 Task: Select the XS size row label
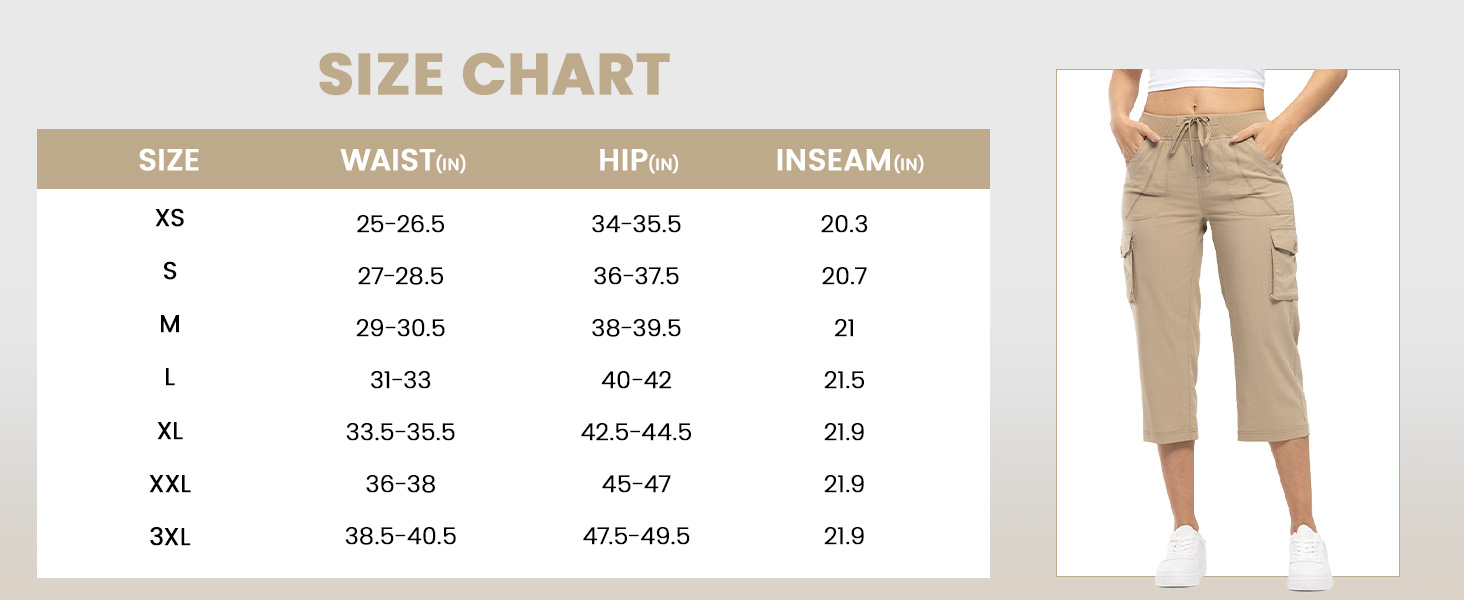pos(170,218)
